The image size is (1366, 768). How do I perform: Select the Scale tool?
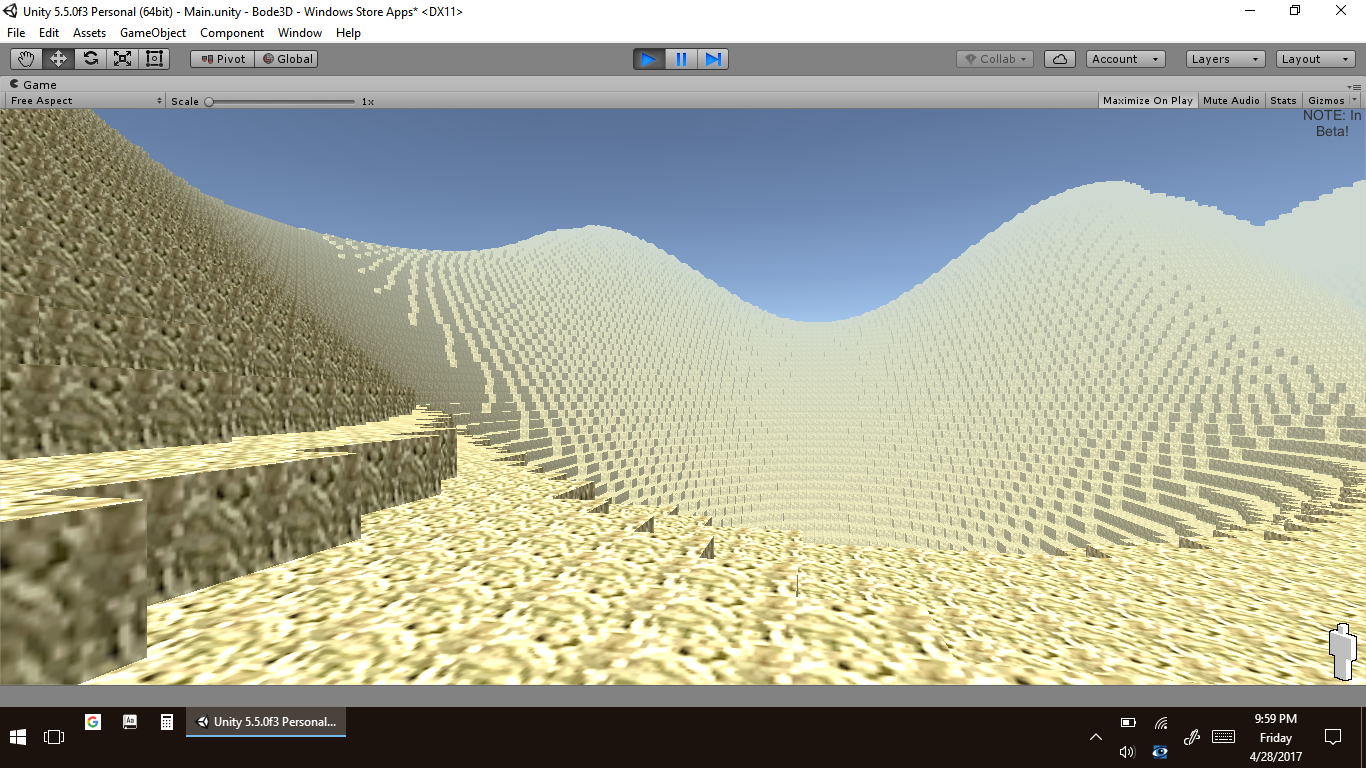pos(122,59)
